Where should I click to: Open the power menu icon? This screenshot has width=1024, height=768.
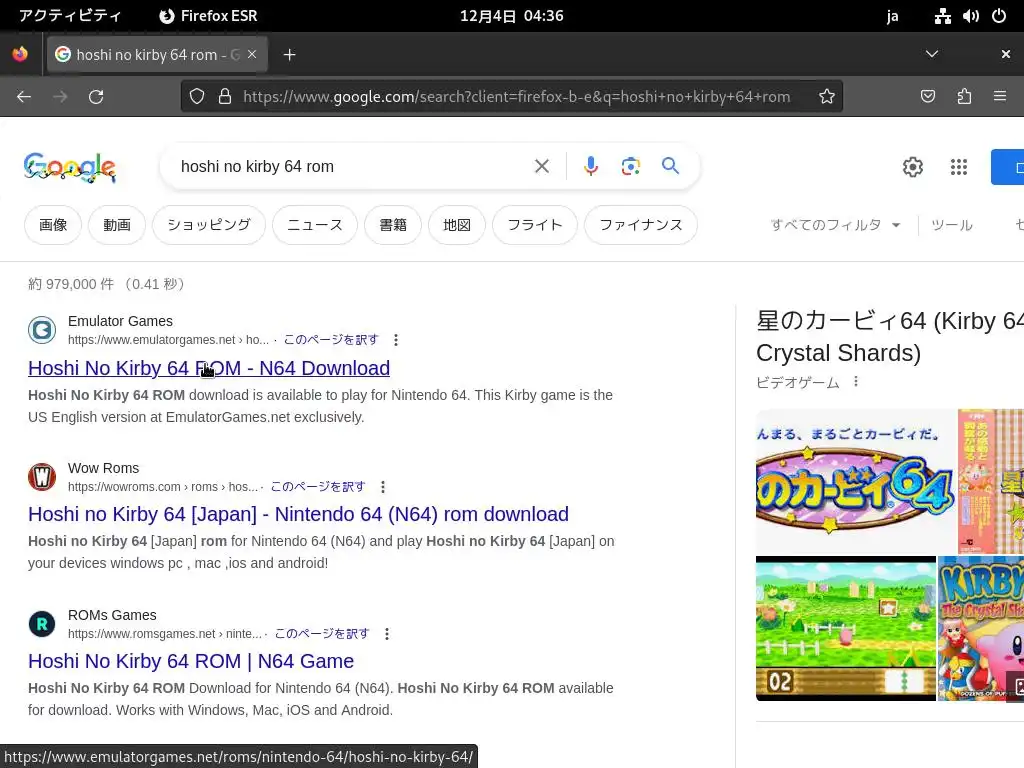pos(999,16)
